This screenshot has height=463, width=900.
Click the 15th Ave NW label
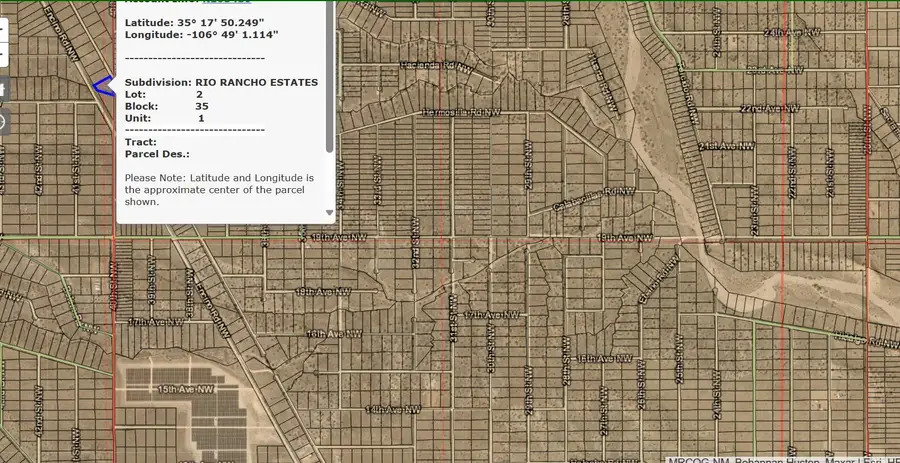(x=186, y=390)
